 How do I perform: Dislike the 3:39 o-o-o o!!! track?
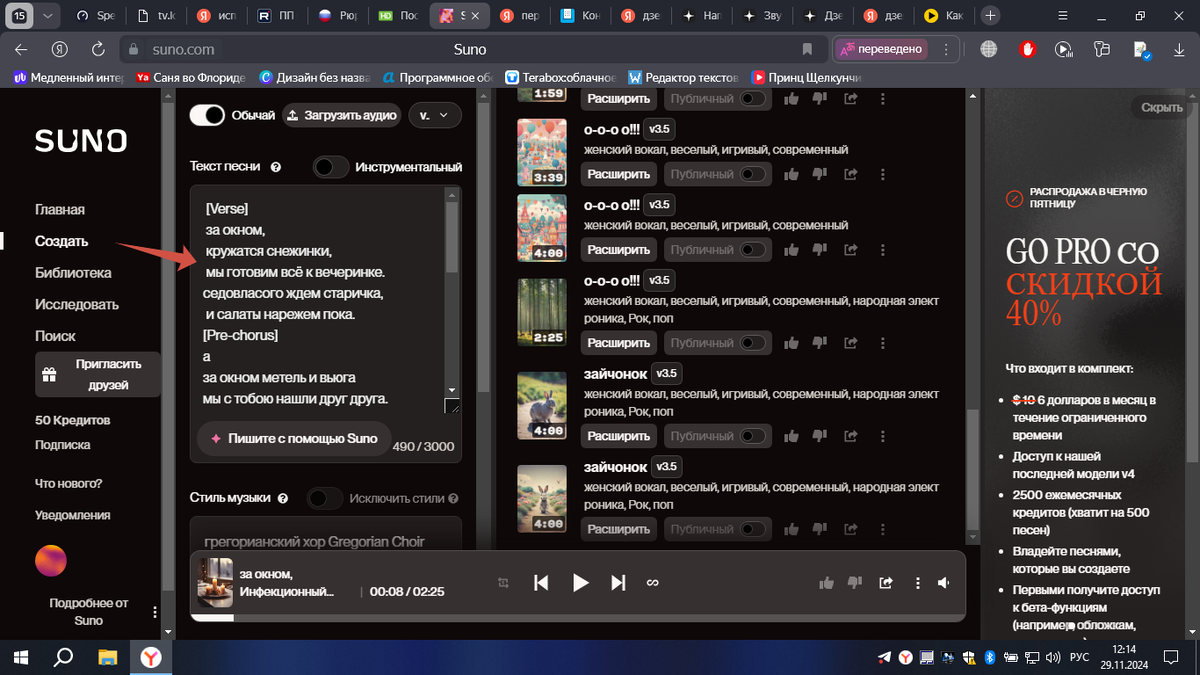820,174
